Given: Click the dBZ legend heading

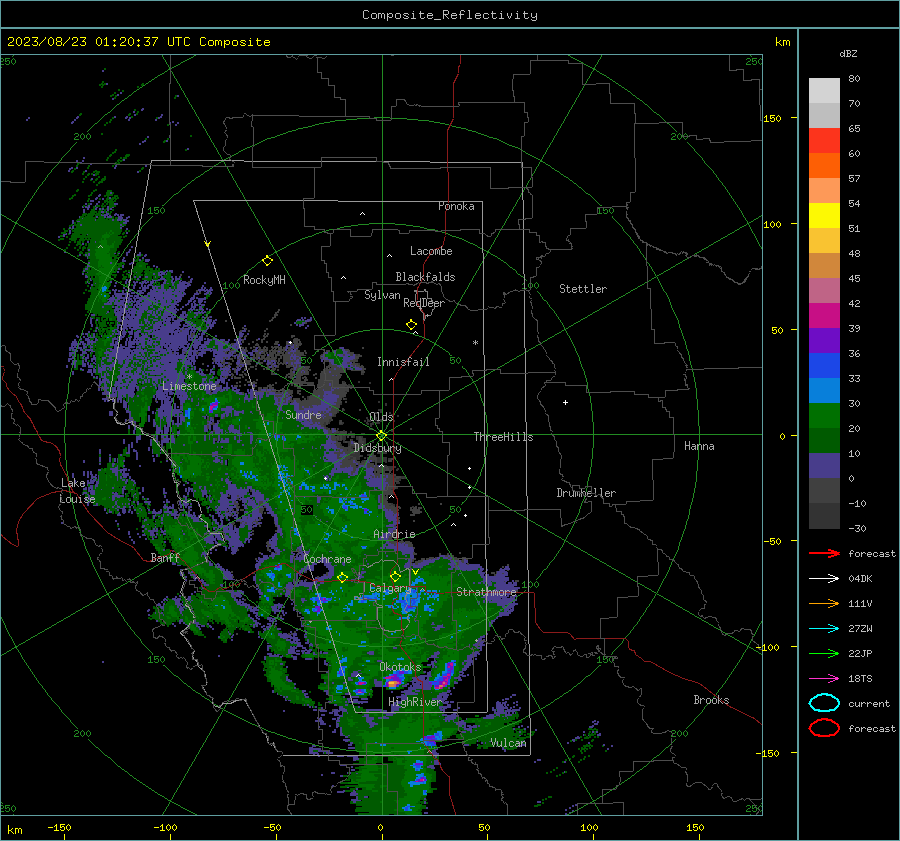Looking at the screenshot, I should click(848, 53).
